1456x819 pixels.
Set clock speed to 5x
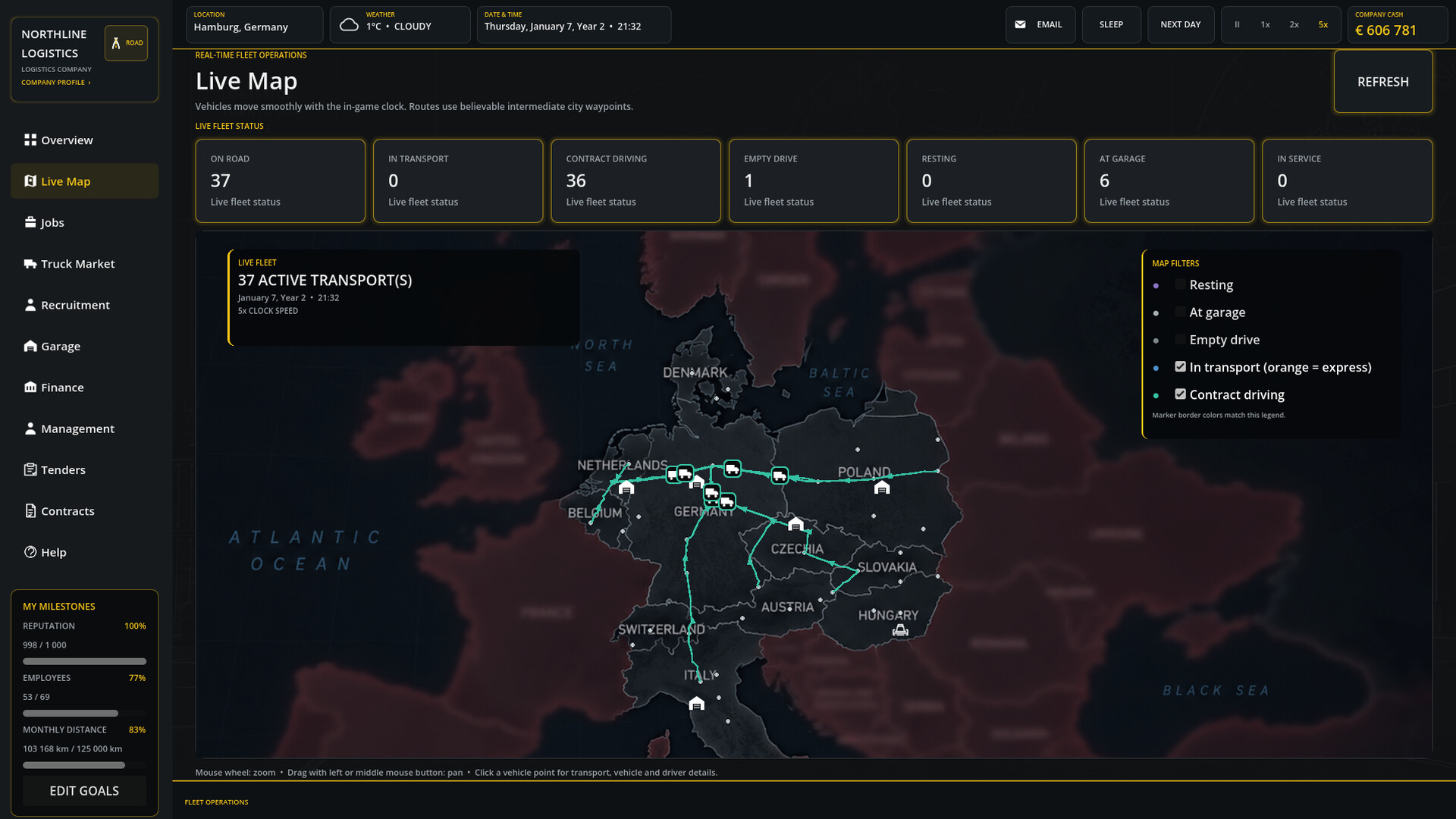pyautogui.click(x=1323, y=24)
